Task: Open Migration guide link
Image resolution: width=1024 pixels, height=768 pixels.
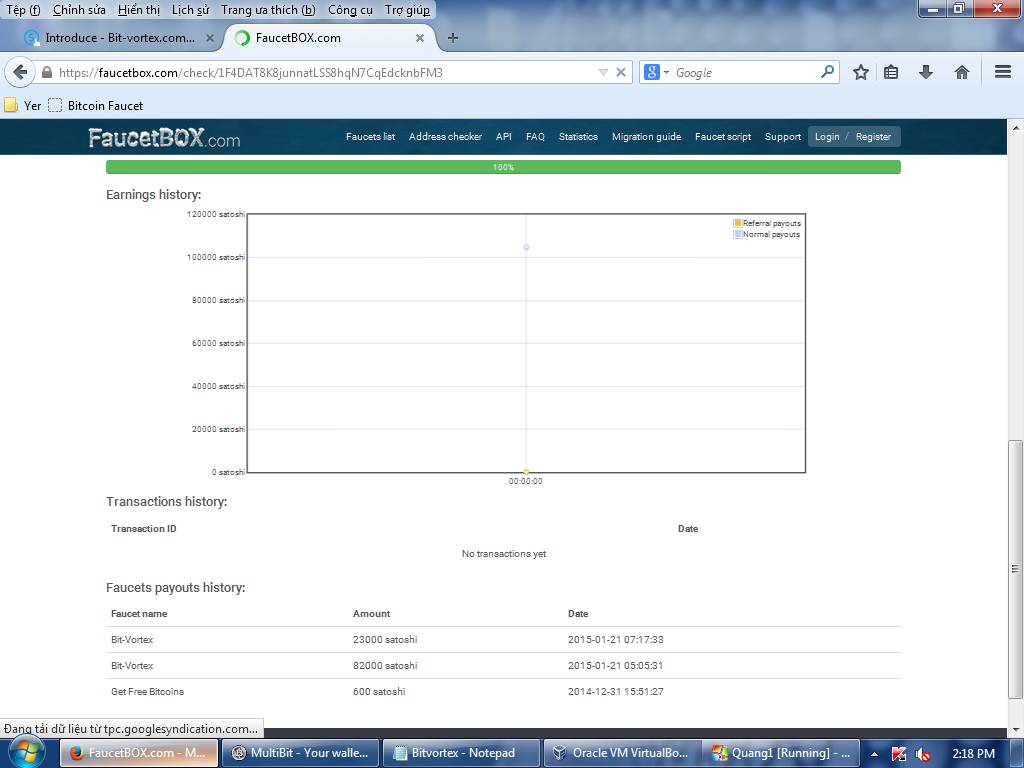Action: pos(647,136)
